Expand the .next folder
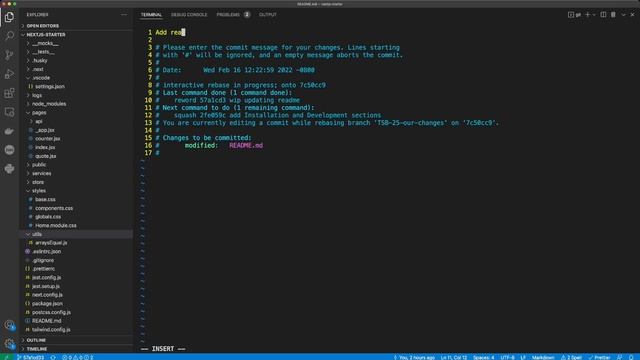 38,69
